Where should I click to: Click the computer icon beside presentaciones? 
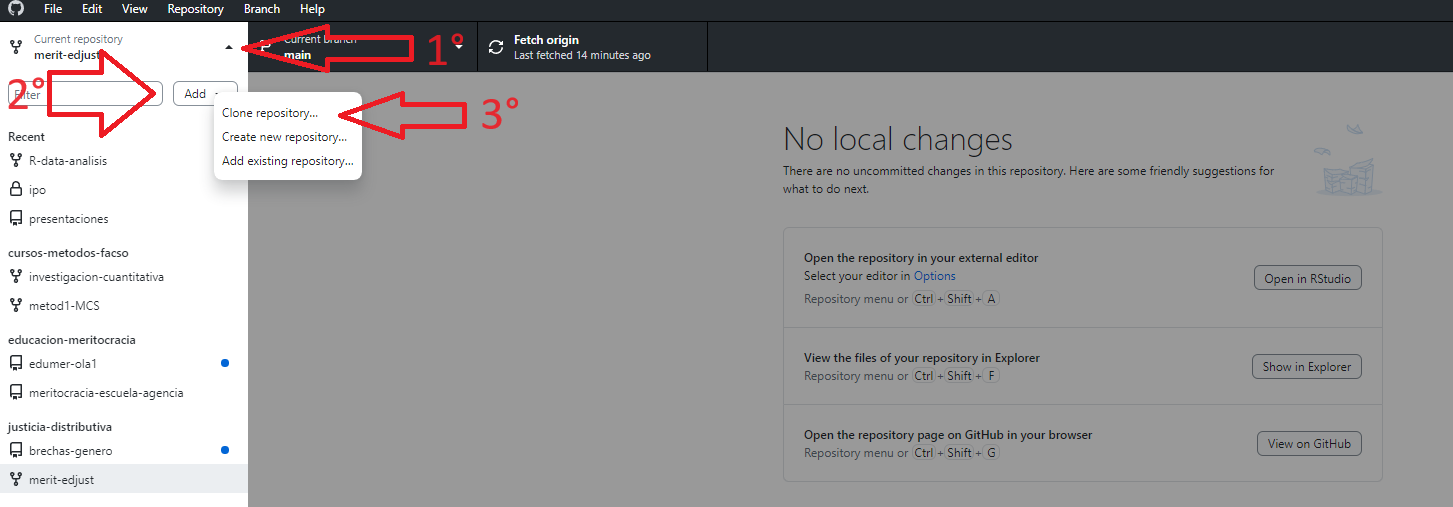(16, 219)
